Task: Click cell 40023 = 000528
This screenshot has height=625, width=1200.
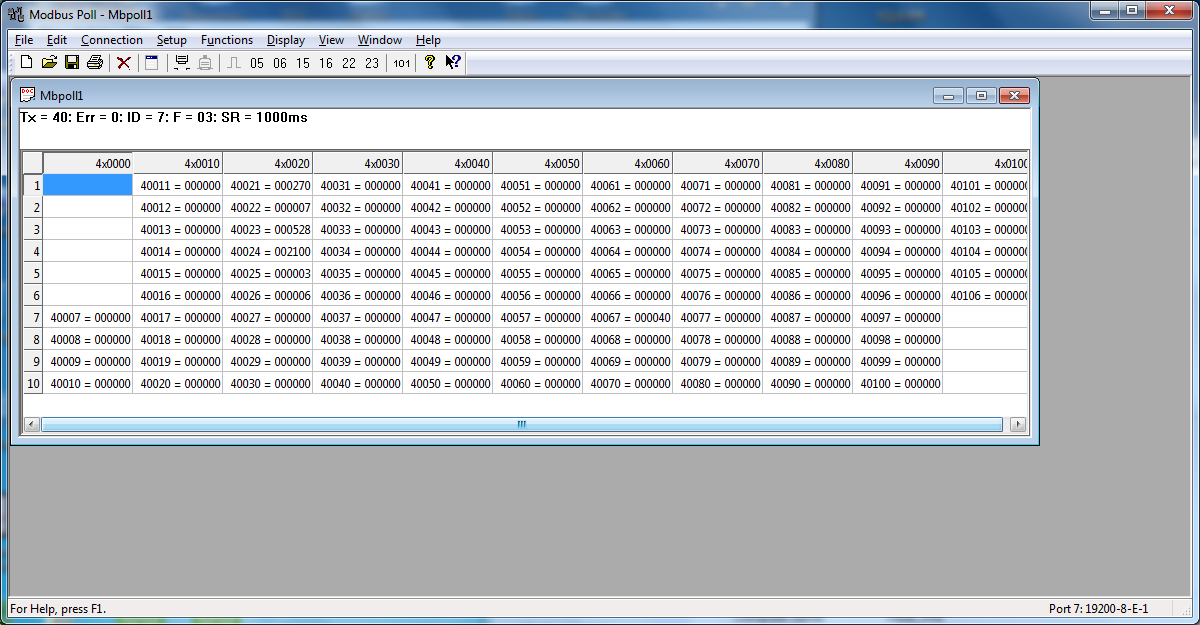Action: pos(268,229)
